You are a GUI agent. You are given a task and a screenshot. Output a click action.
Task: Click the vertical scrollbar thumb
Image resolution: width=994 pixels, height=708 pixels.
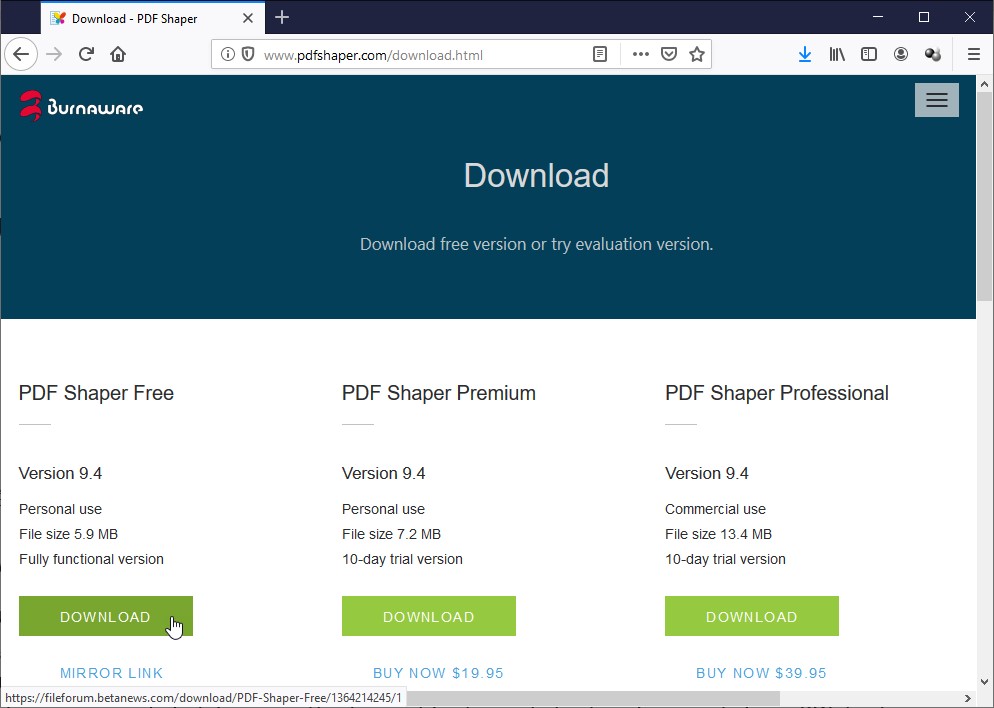[x=984, y=198]
